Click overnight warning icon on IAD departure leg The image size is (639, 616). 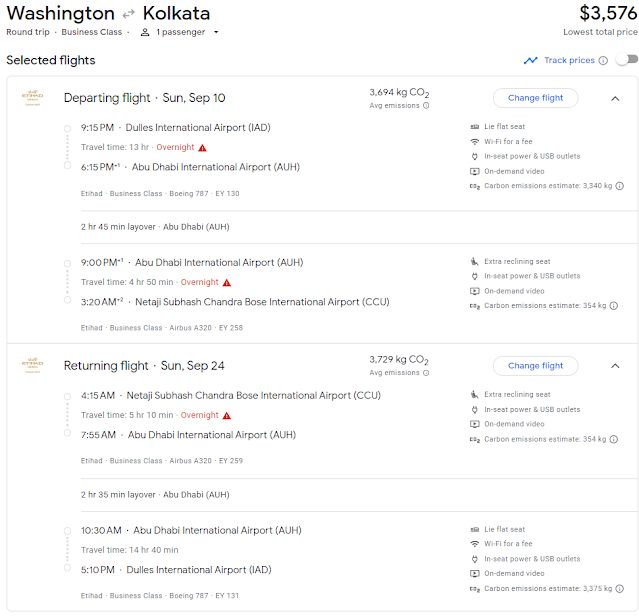203,147
